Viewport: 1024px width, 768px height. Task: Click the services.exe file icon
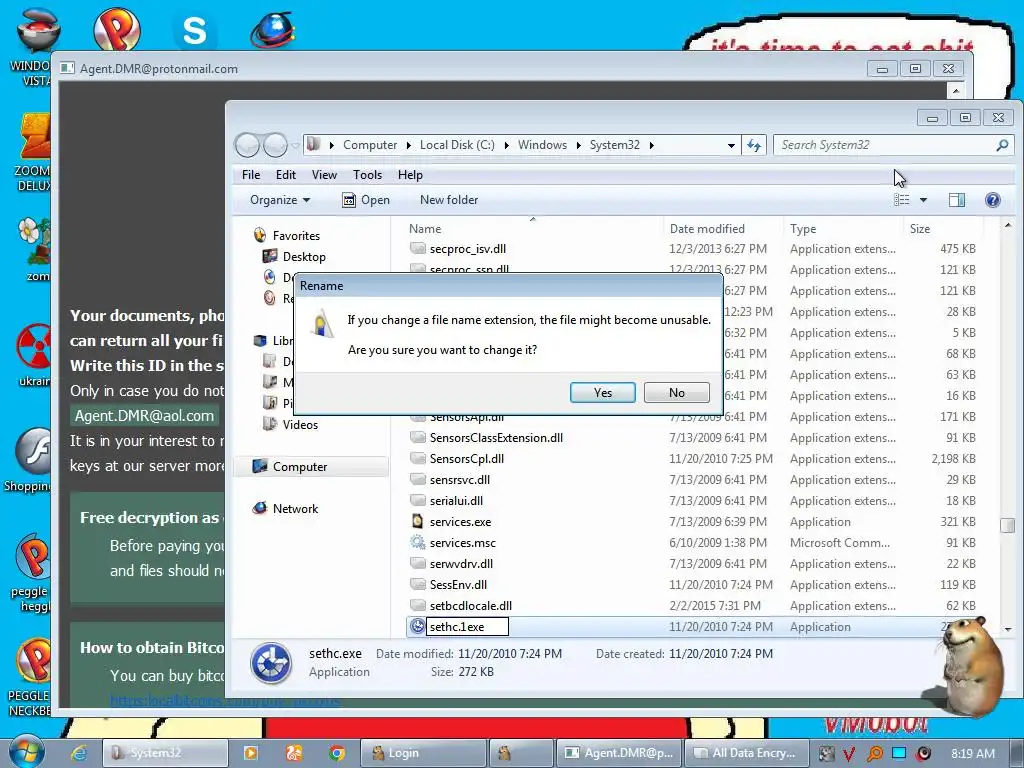[x=417, y=521]
